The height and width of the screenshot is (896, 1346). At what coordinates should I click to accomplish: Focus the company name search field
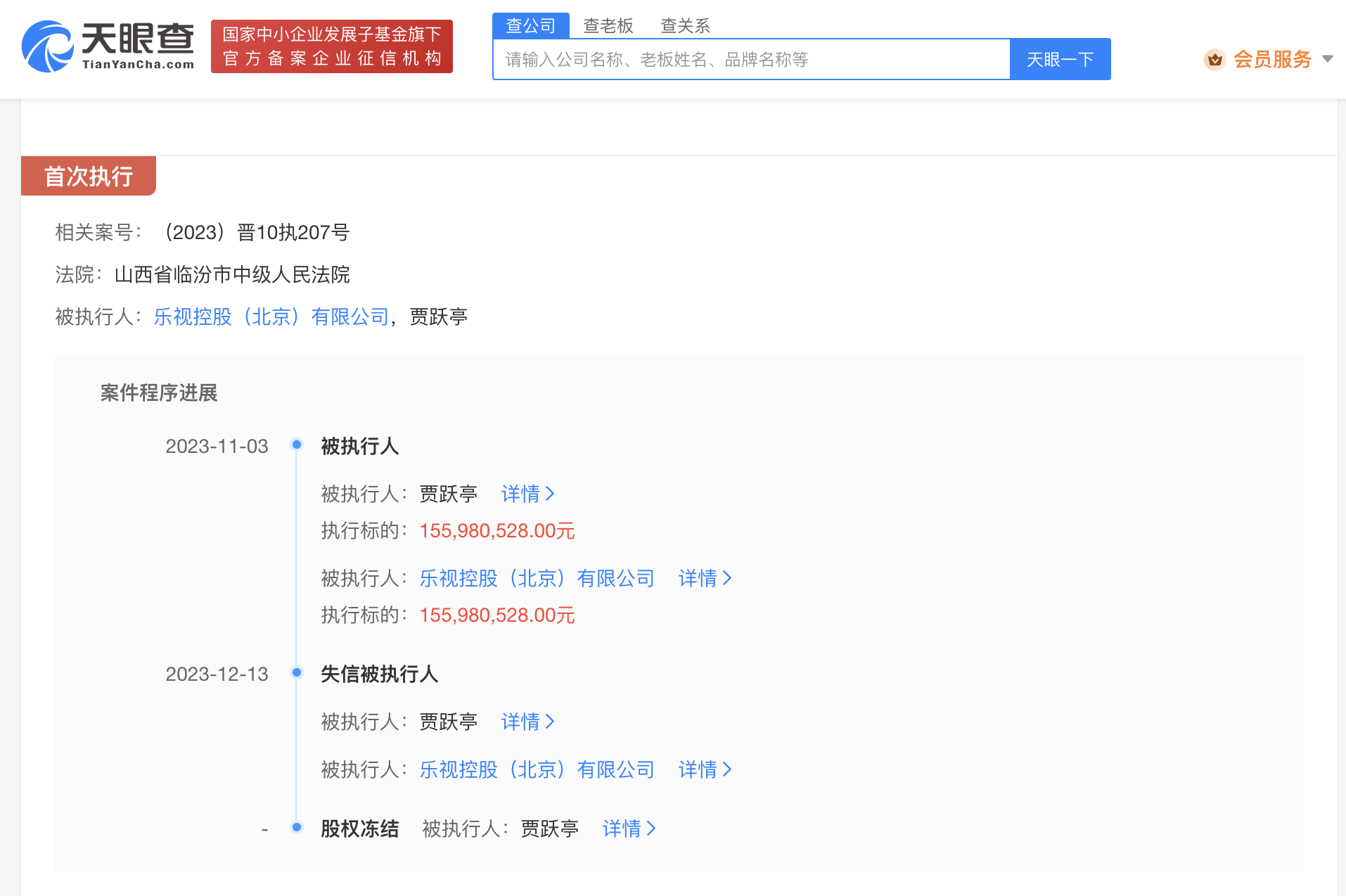(x=752, y=59)
